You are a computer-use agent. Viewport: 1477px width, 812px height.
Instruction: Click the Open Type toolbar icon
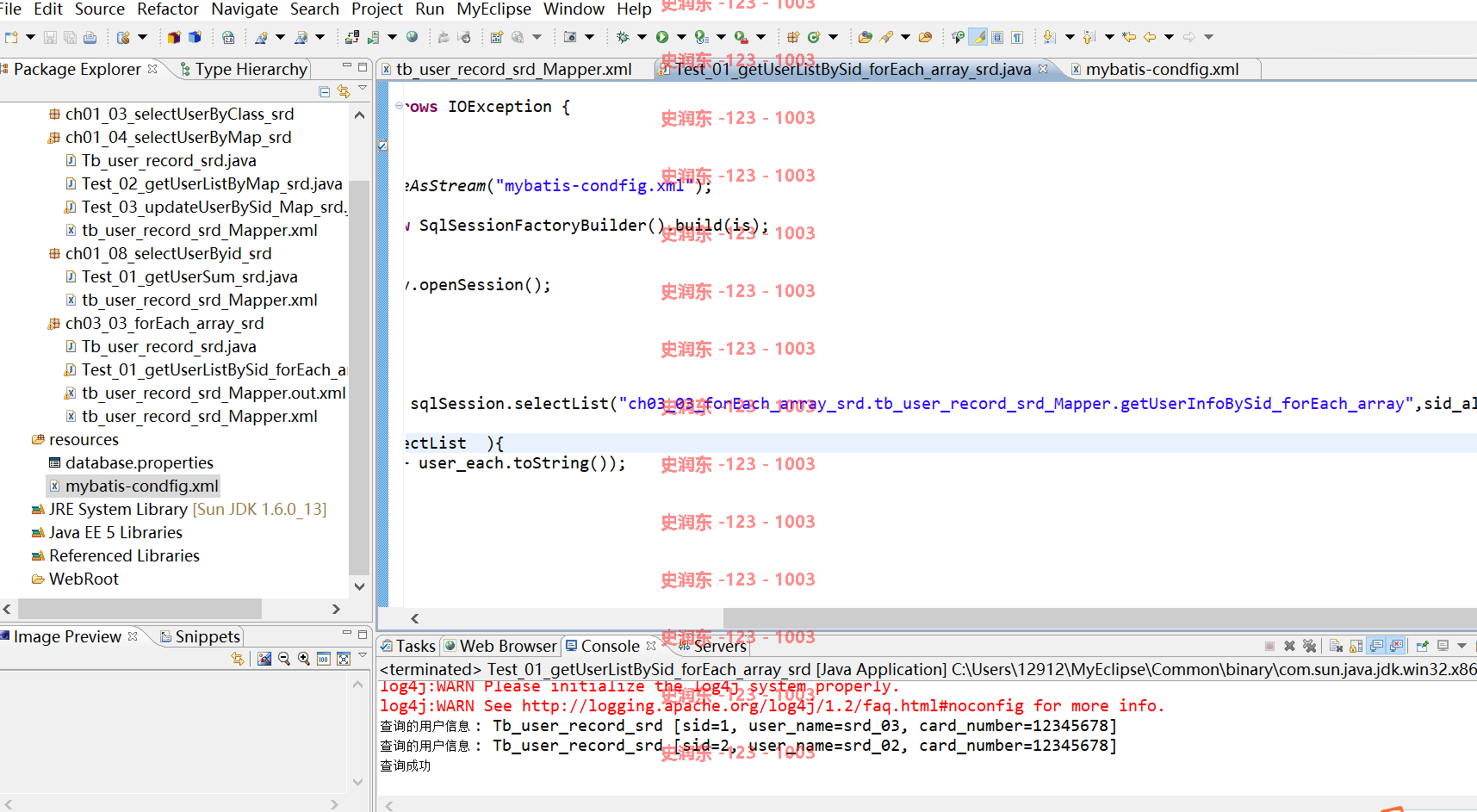(866, 37)
